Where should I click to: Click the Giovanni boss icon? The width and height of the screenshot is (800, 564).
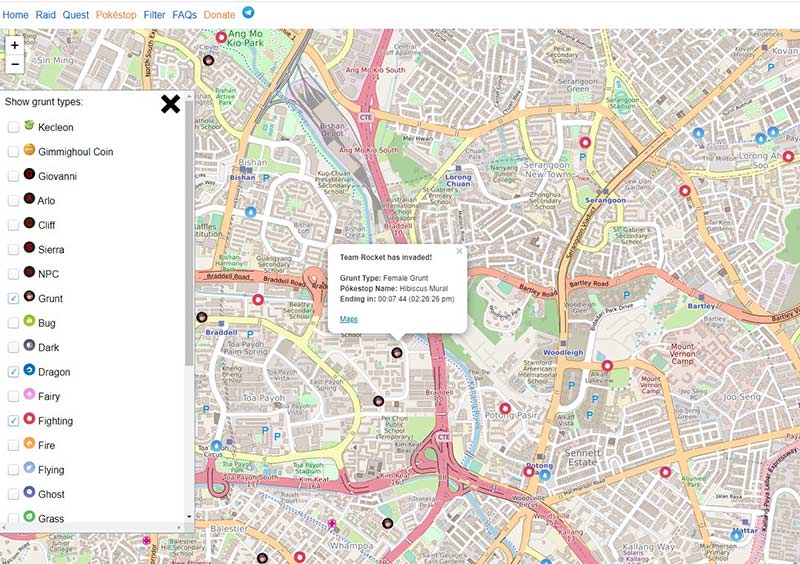pyautogui.click(x=29, y=174)
